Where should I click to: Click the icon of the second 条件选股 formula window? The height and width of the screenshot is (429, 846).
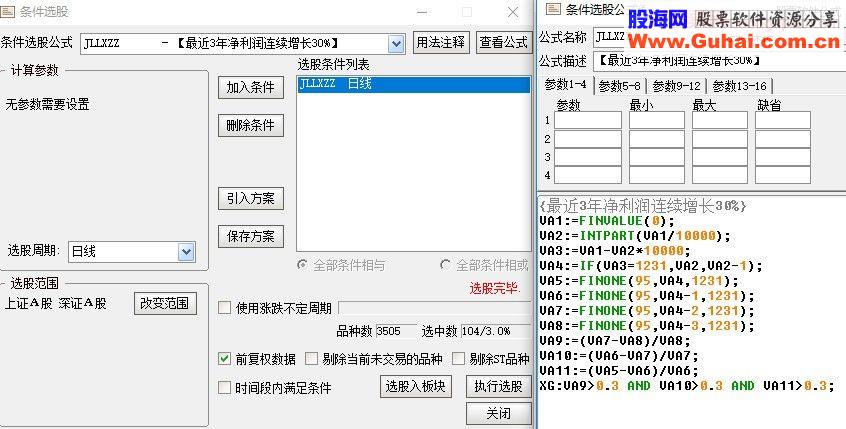point(553,9)
